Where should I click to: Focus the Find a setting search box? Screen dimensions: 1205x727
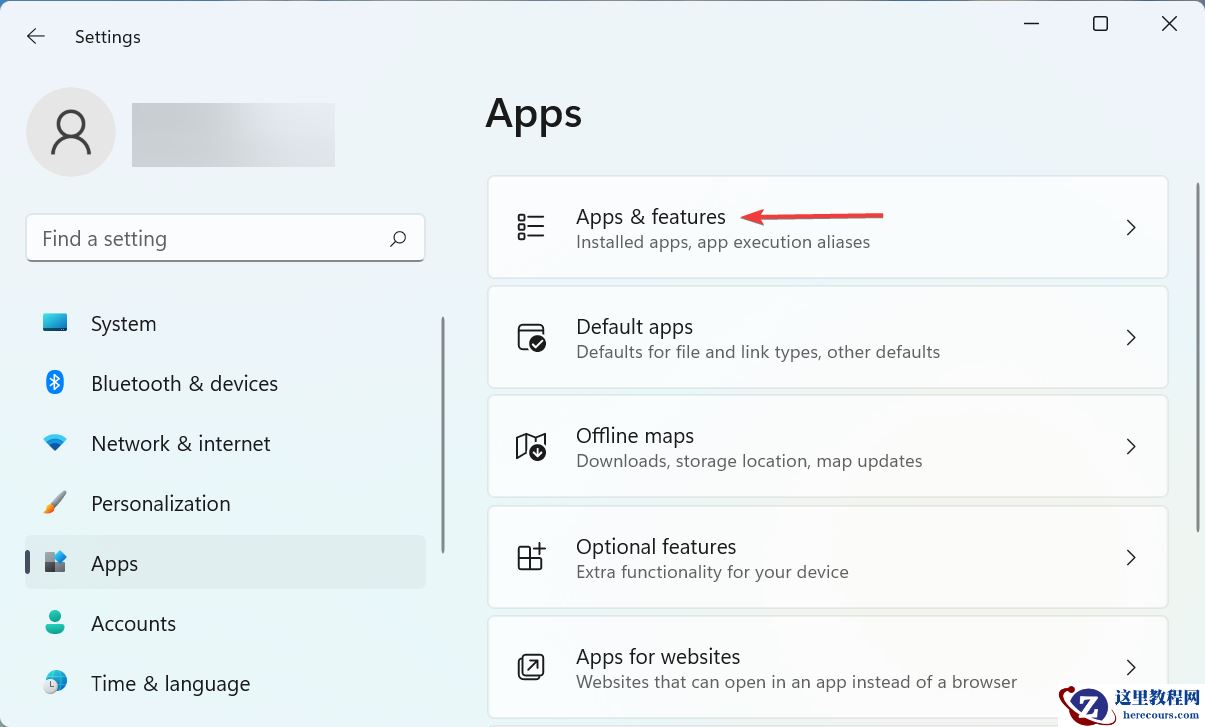[x=210, y=239]
